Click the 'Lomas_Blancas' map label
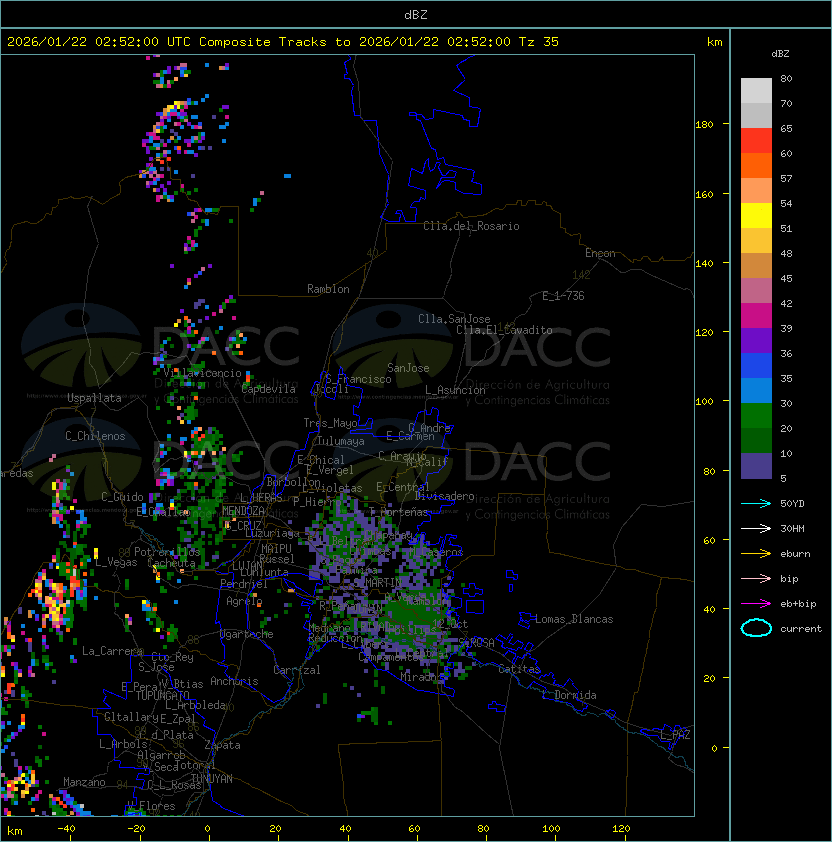The width and height of the screenshot is (832, 842). tap(574, 619)
